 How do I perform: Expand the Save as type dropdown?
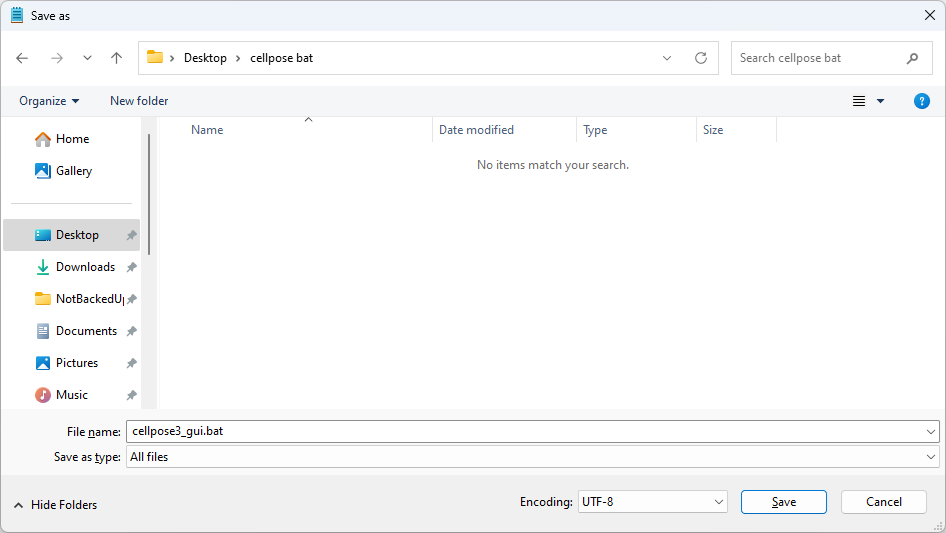(931, 457)
